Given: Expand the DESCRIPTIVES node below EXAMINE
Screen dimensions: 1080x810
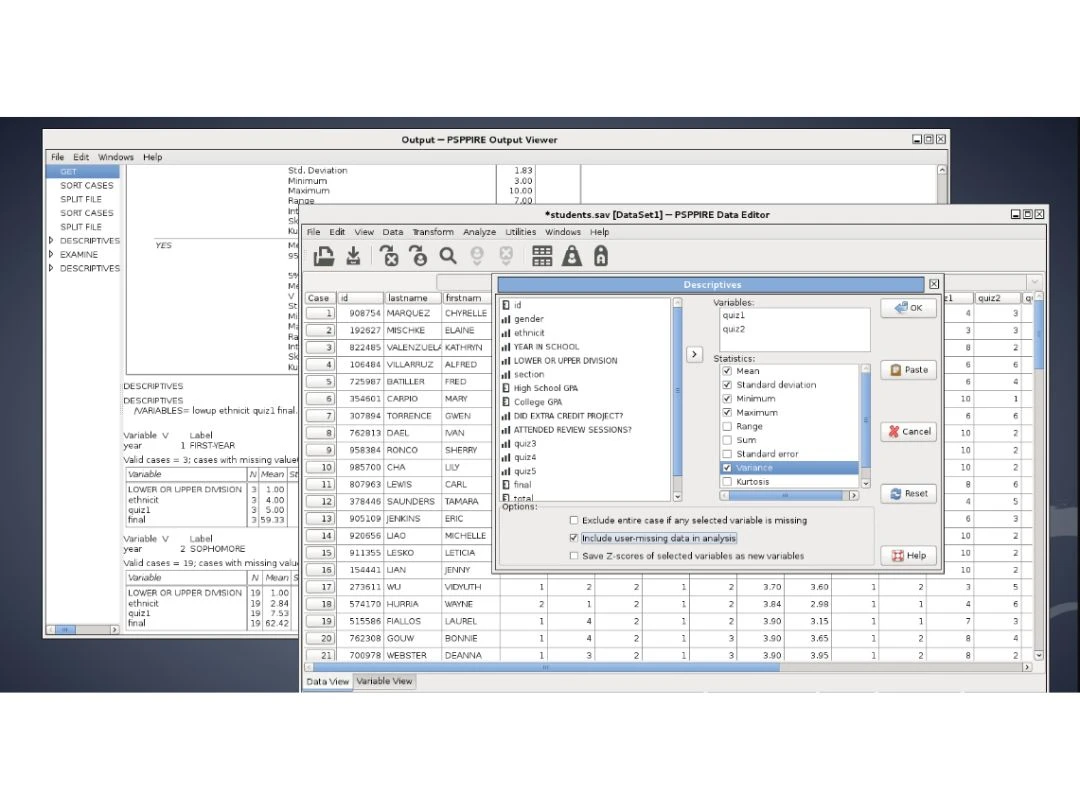Looking at the screenshot, I should (51, 268).
